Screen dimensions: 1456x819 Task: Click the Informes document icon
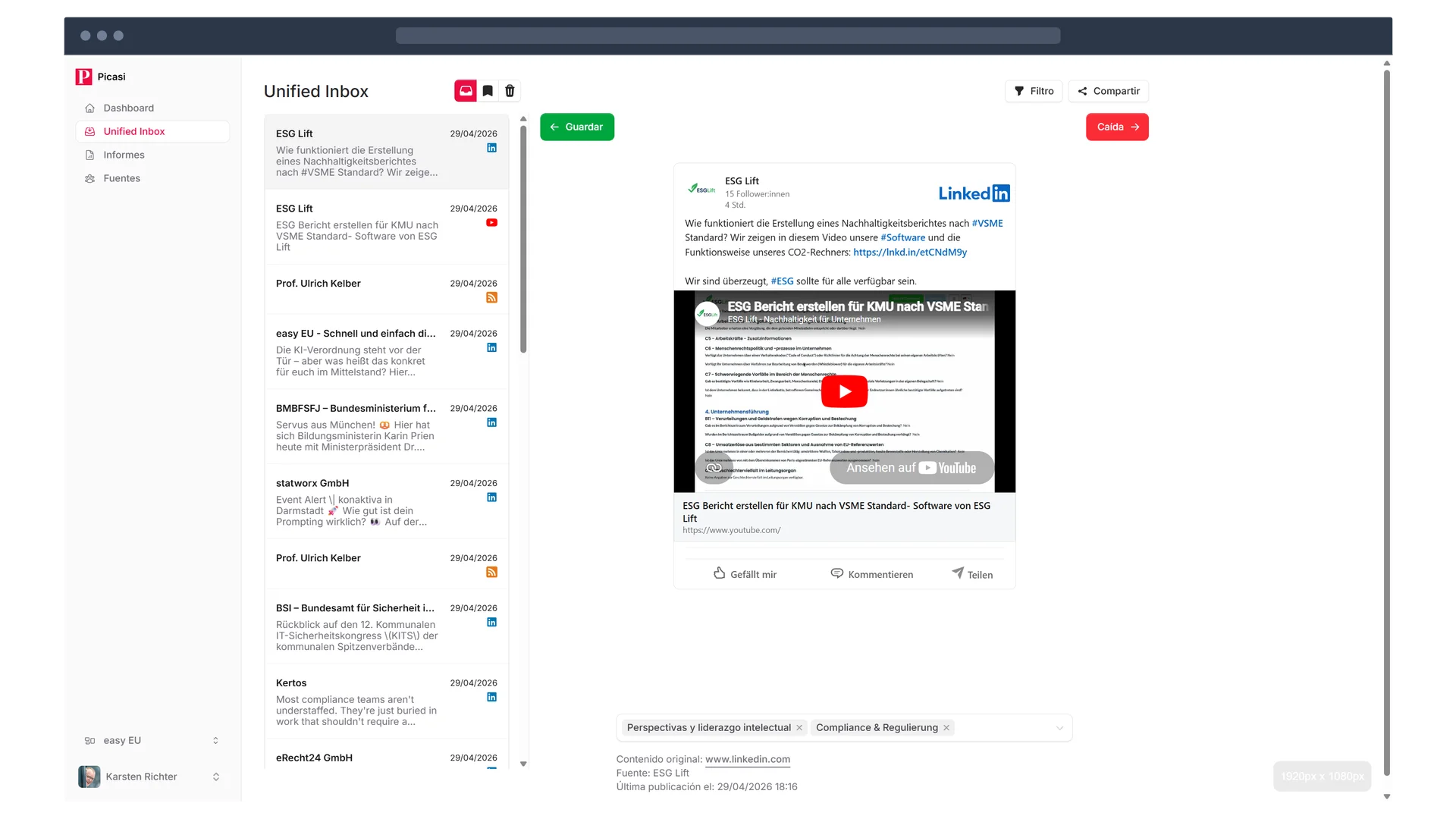[x=90, y=155]
